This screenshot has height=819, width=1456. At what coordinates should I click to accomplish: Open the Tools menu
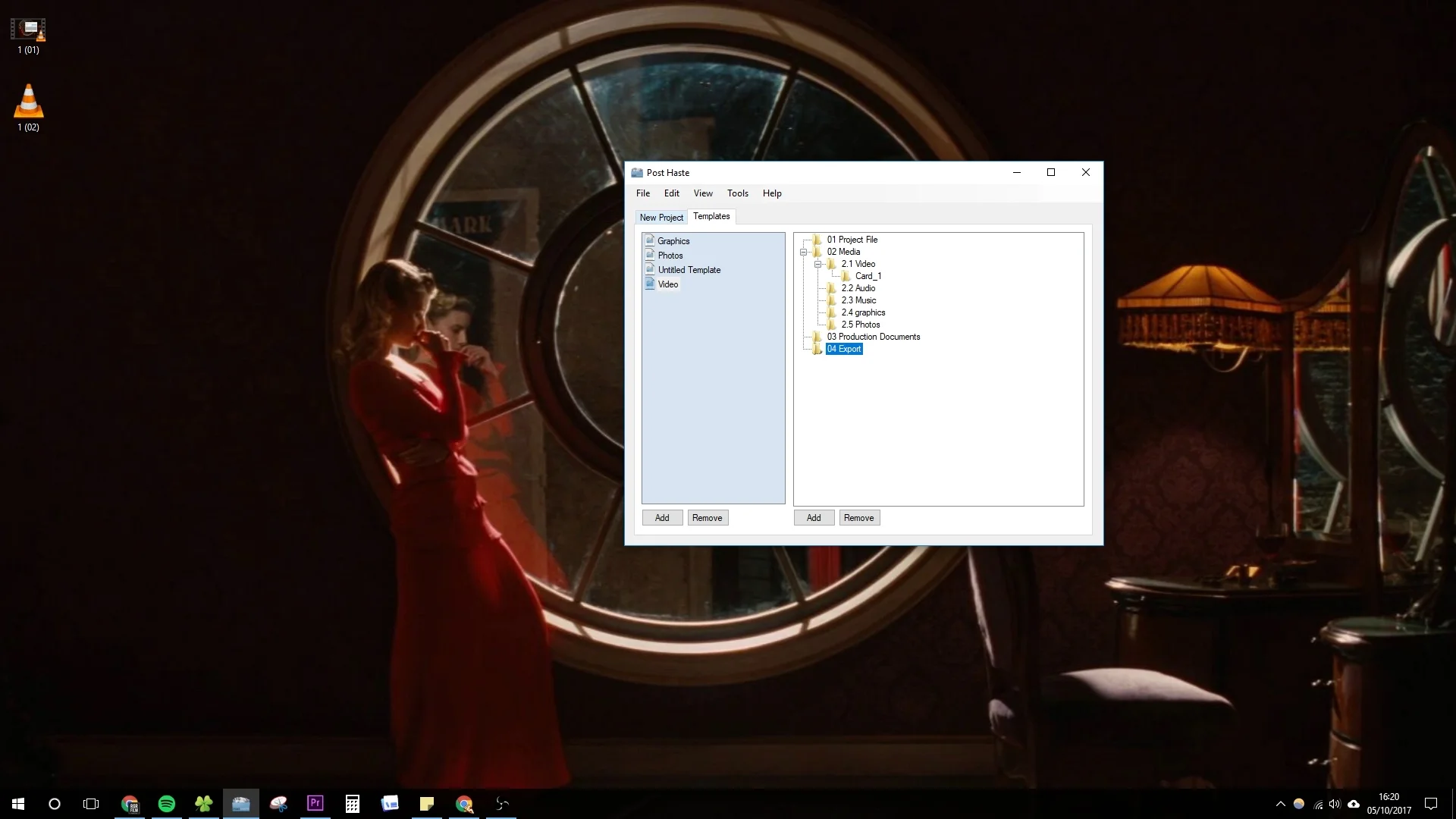pyautogui.click(x=738, y=193)
